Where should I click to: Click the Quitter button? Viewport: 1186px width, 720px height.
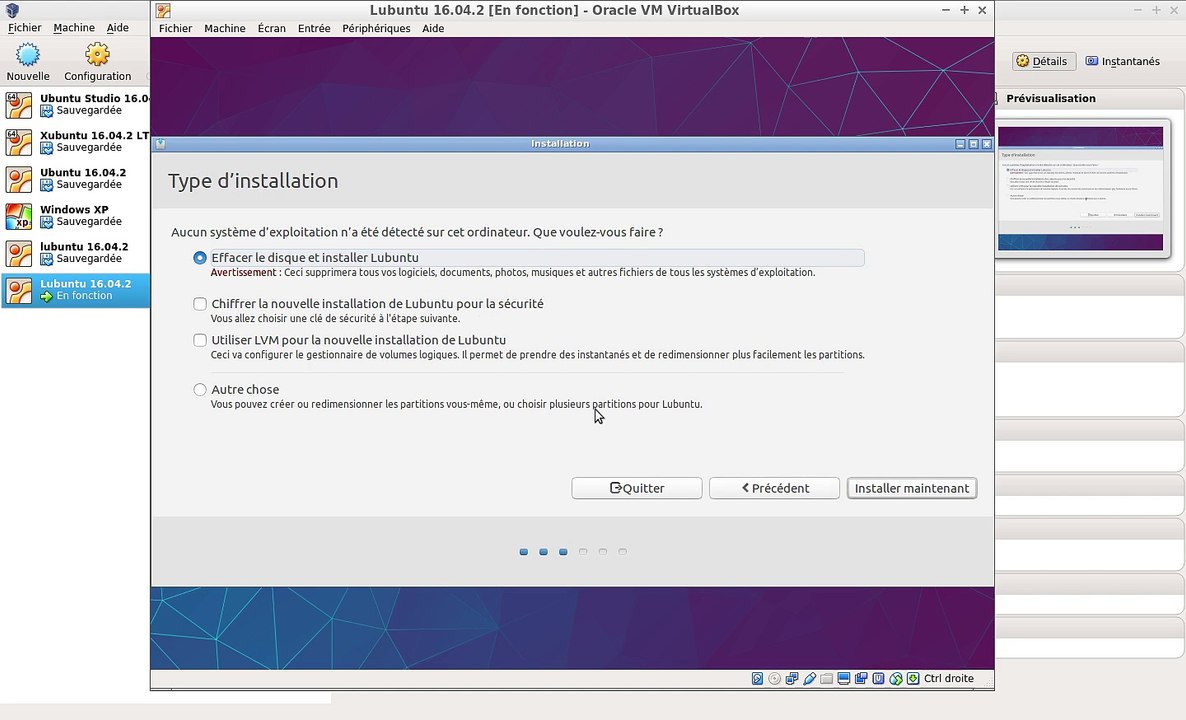(x=637, y=488)
